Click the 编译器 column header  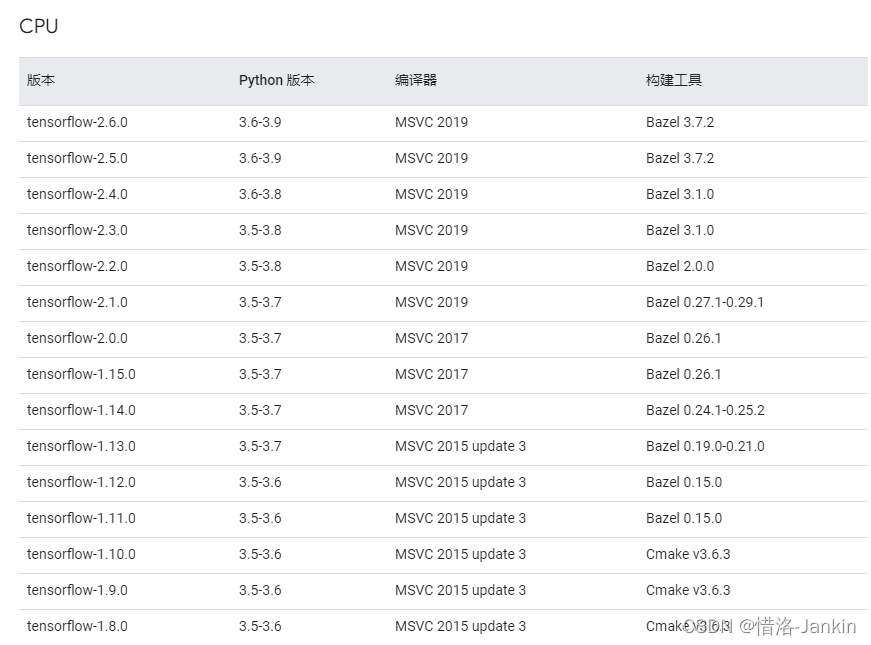(416, 80)
